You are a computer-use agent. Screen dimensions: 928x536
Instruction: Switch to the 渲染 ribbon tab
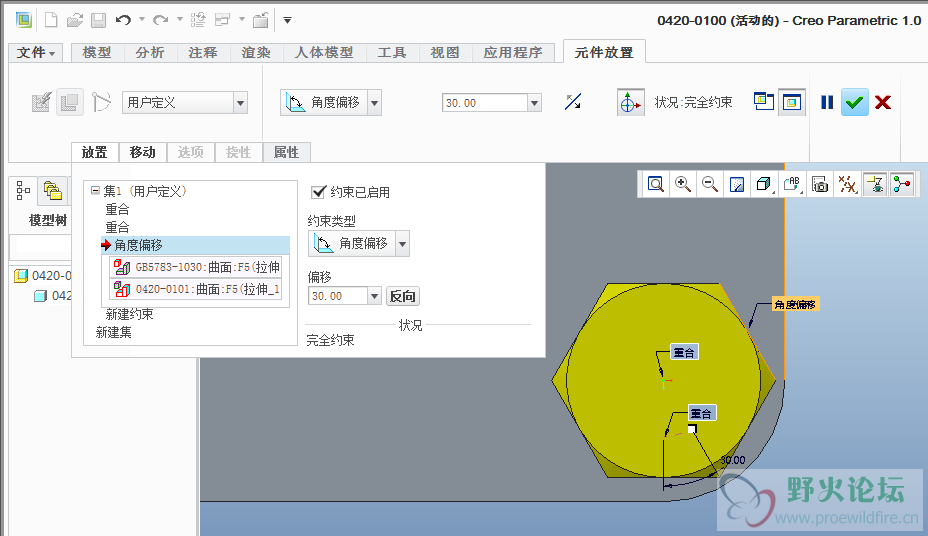256,53
